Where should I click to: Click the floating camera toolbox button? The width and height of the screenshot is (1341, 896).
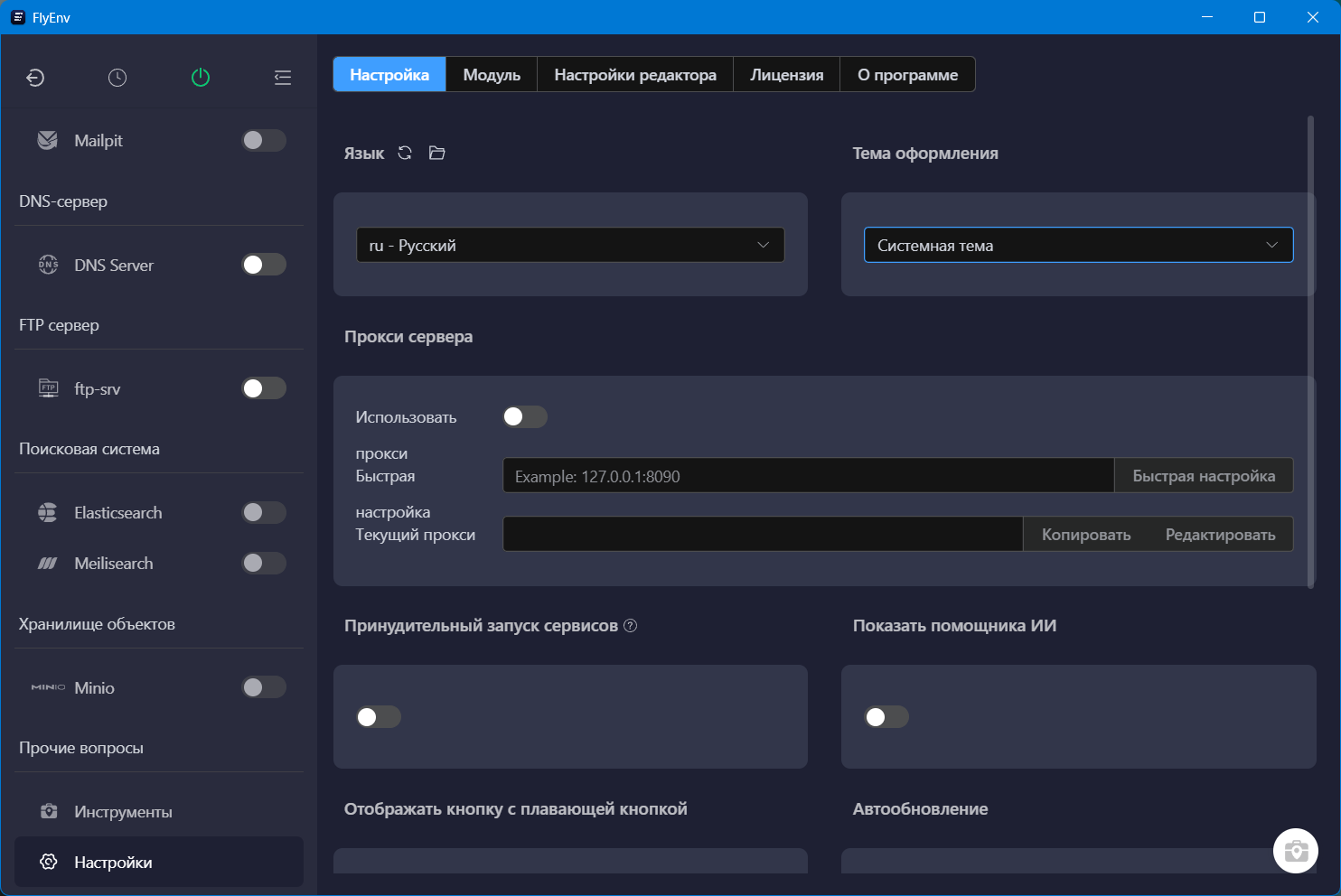coord(1295,851)
